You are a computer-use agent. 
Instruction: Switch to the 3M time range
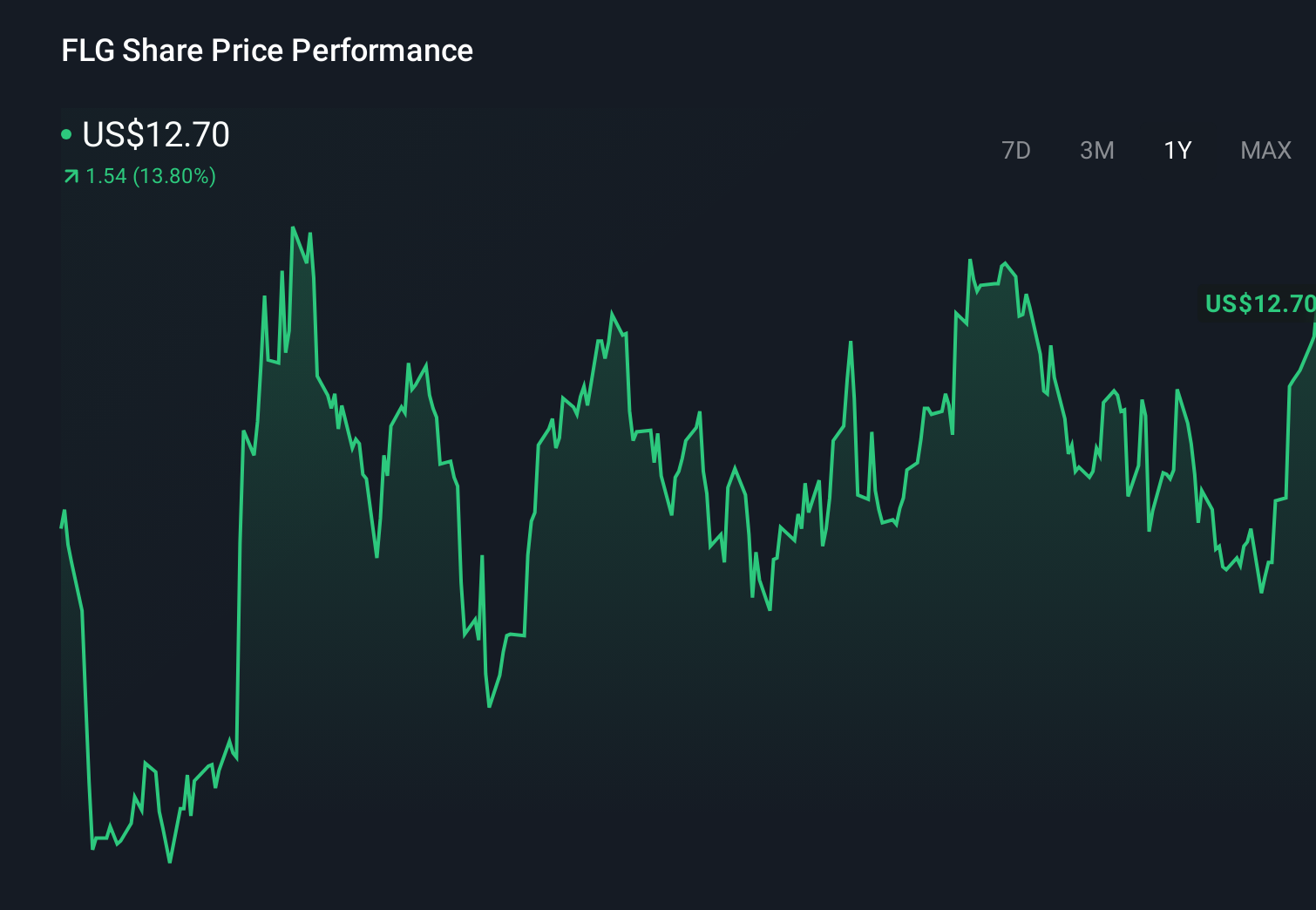pyautogui.click(x=1097, y=150)
